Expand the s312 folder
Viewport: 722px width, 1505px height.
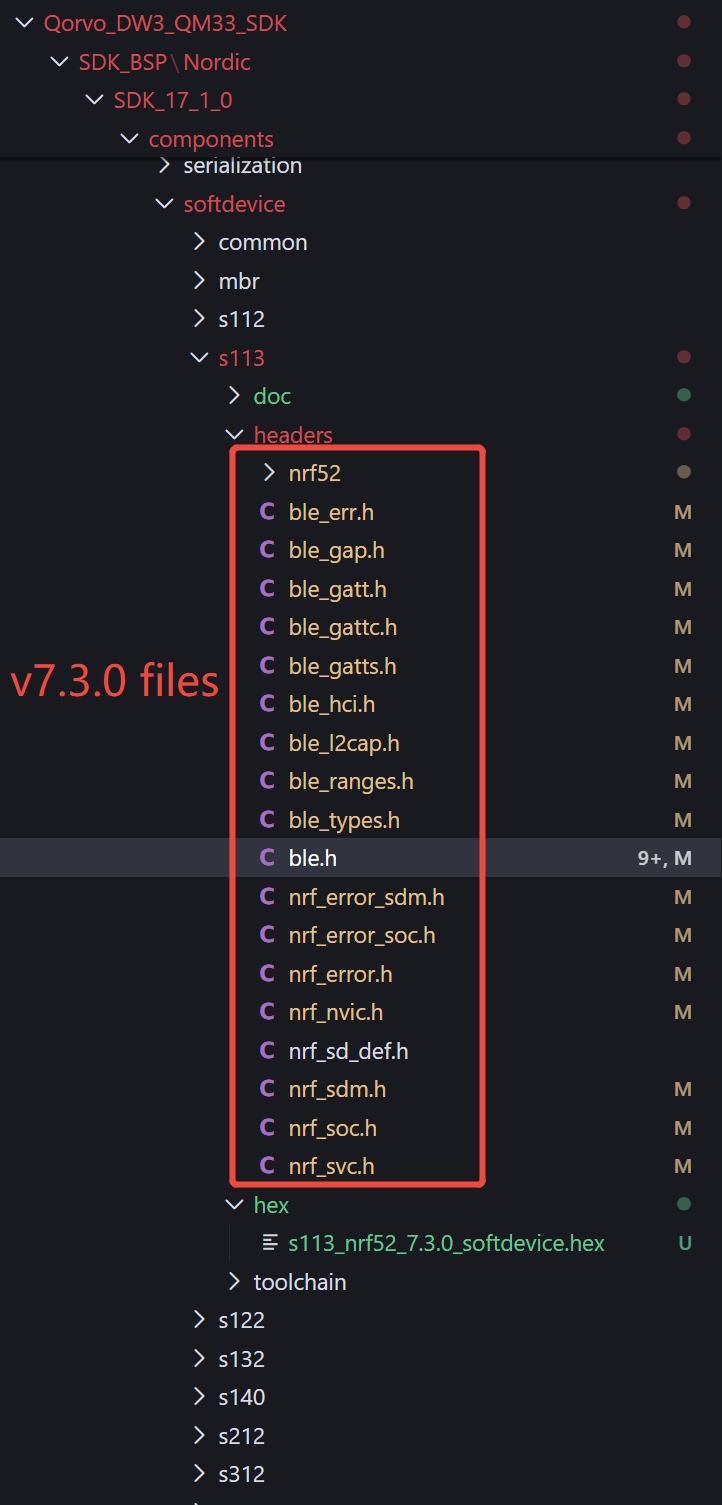point(199,1474)
